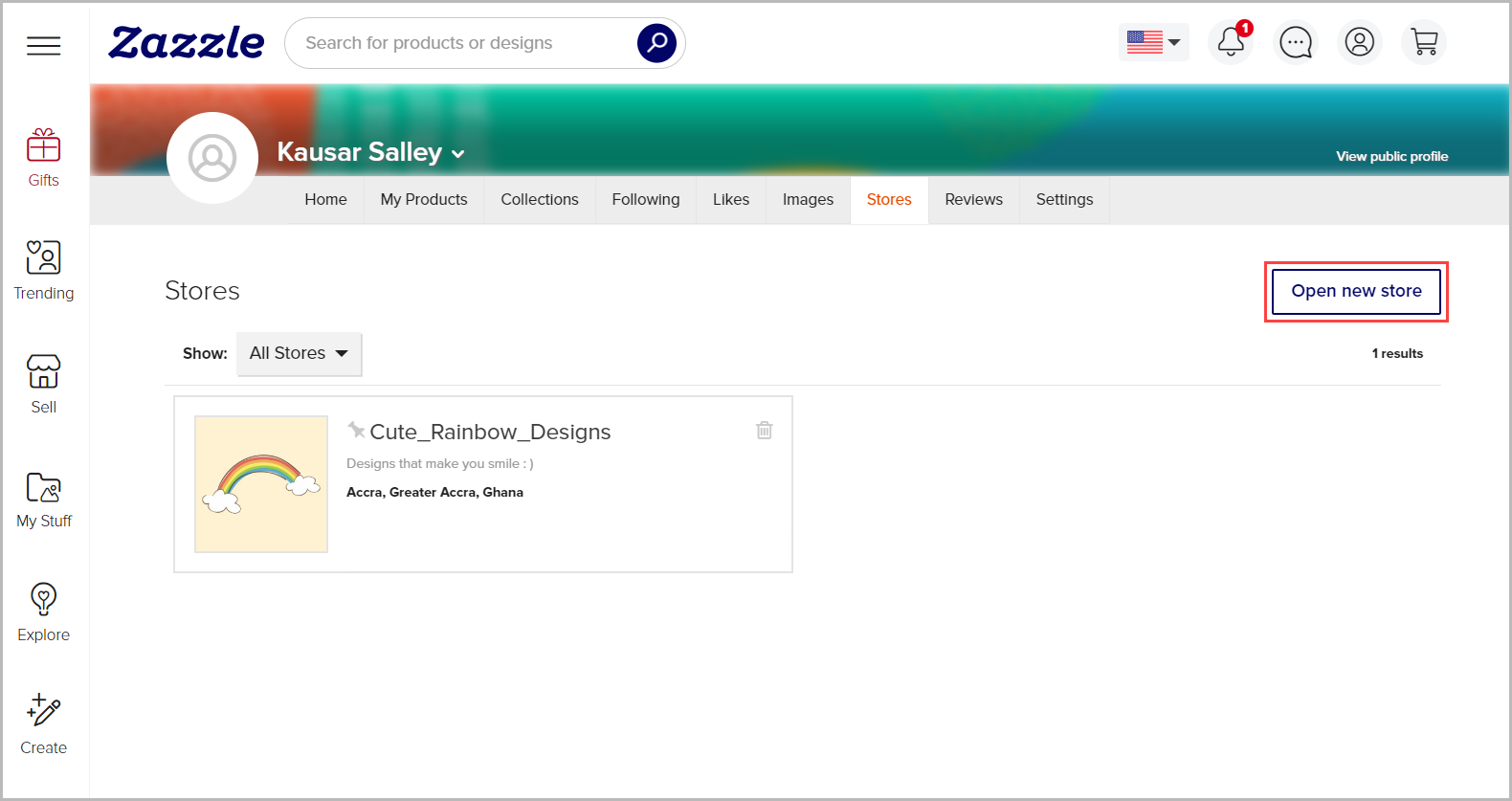This screenshot has height=801, width=1512.
Task: Open the chat messages icon
Action: (x=1296, y=42)
